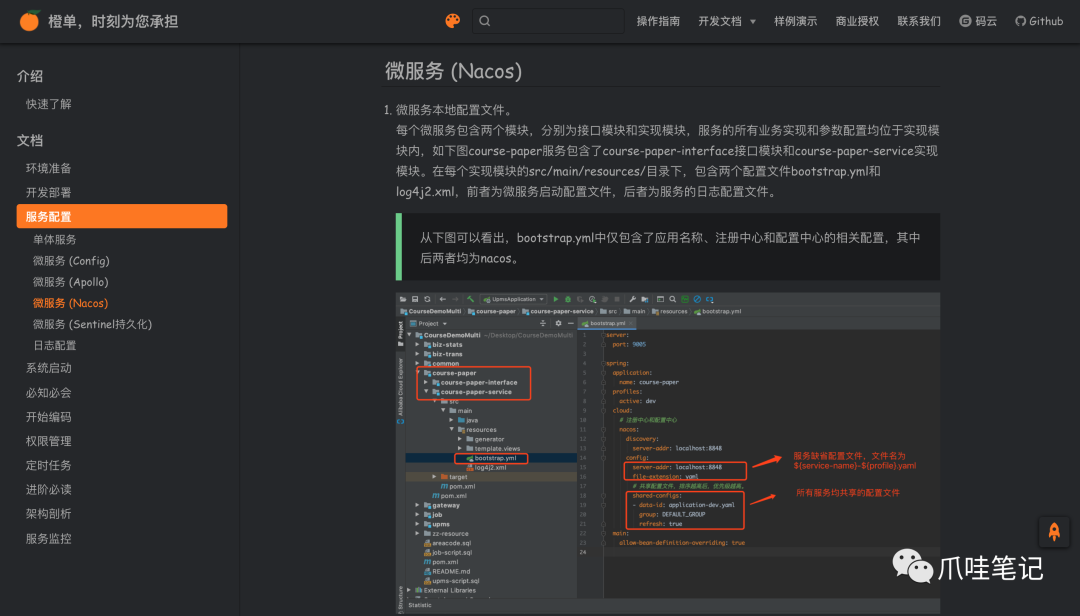Open the 联系我们 menu item
Screen dimensions: 1080x616
click(919, 21)
